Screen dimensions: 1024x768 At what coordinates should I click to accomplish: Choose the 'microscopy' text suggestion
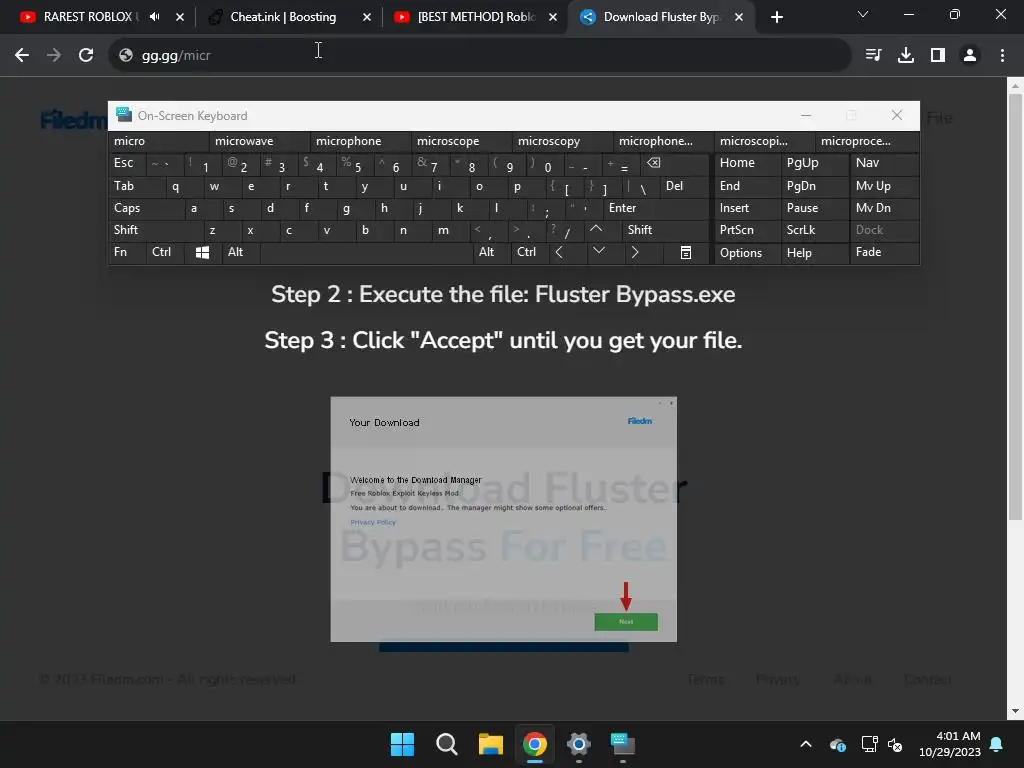pyautogui.click(x=563, y=141)
